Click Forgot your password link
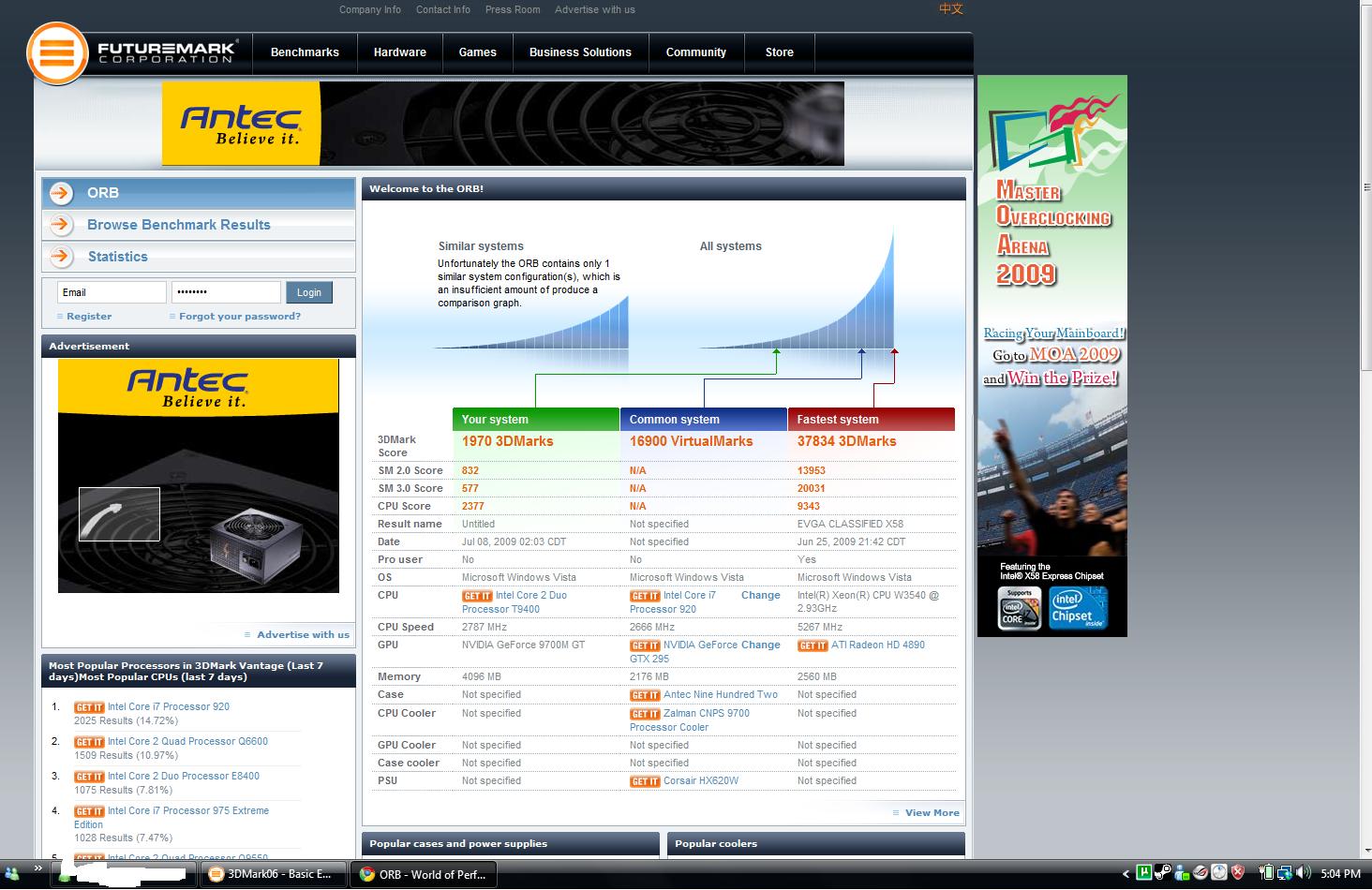Image resolution: width=1372 pixels, height=890 pixels. pos(240,317)
